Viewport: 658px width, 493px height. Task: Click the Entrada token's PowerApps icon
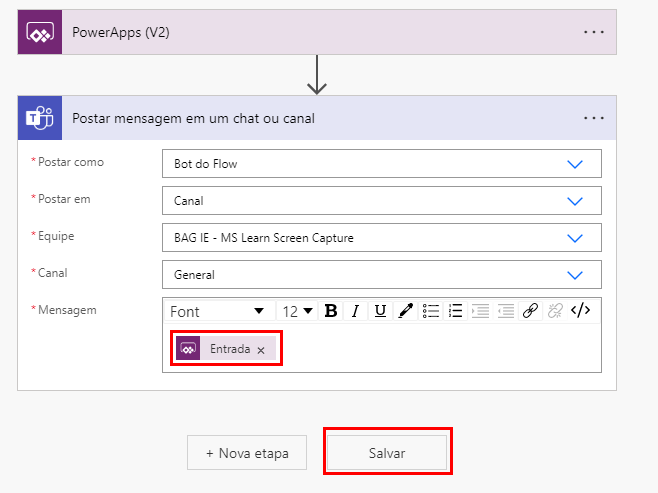pyautogui.click(x=188, y=348)
